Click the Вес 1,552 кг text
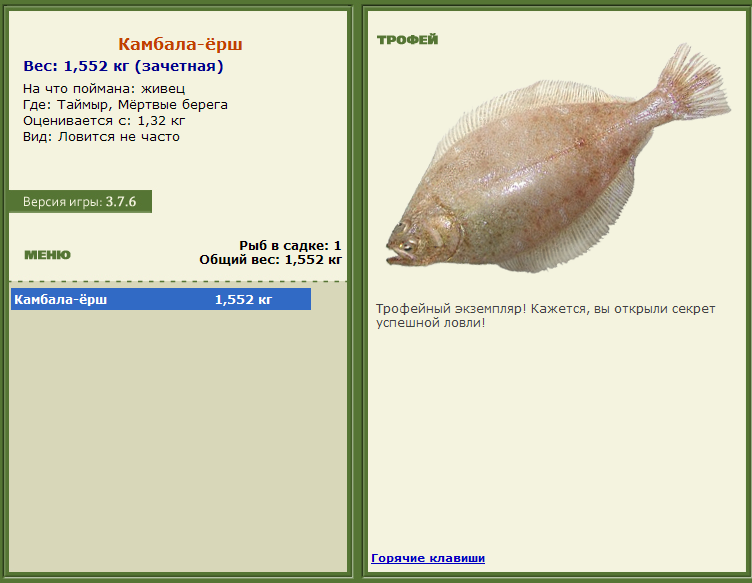This screenshot has height=583, width=752. 123,66
